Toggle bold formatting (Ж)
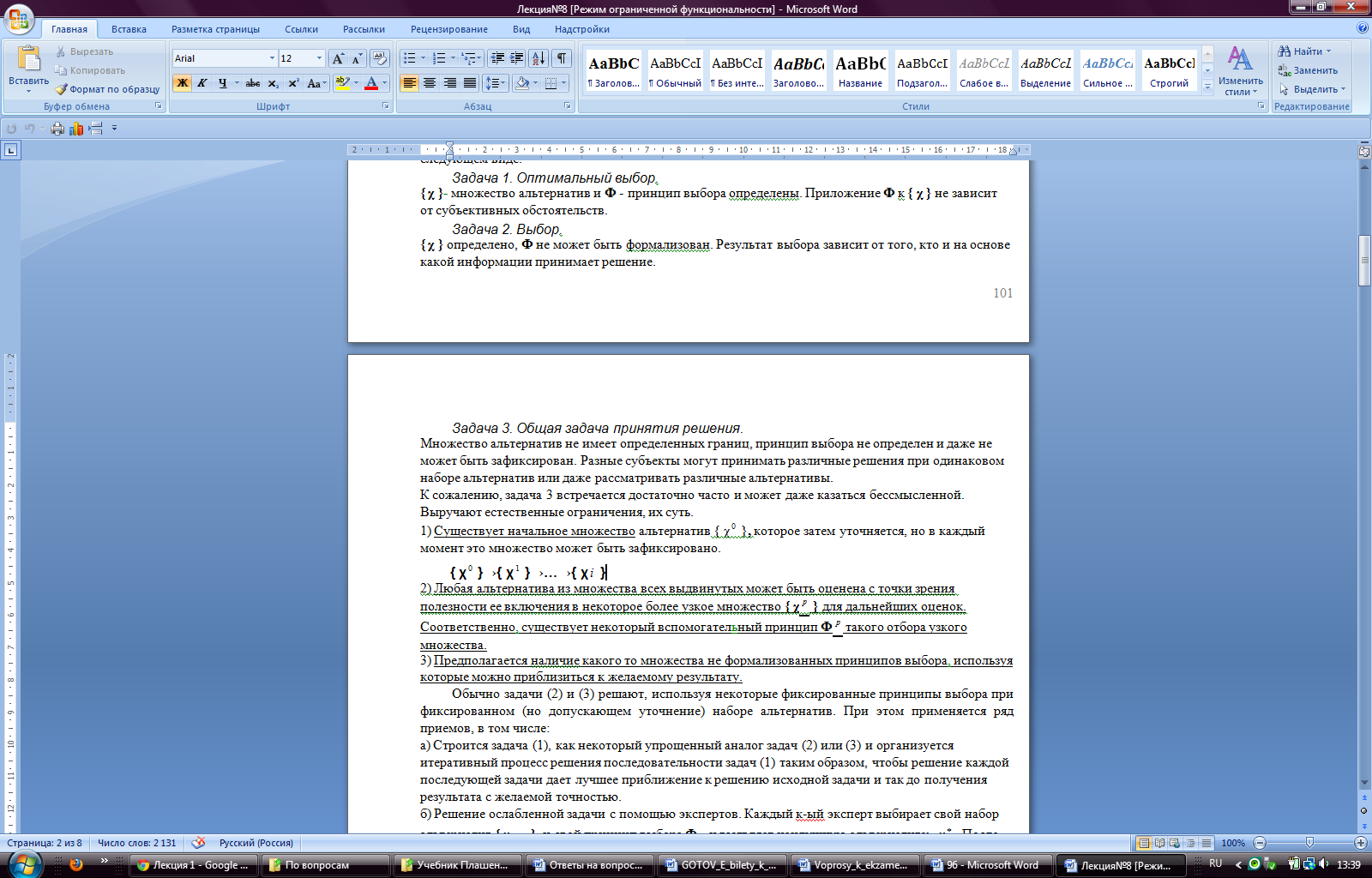This screenshot has height=878, width=1372. (x=182, y=83)
